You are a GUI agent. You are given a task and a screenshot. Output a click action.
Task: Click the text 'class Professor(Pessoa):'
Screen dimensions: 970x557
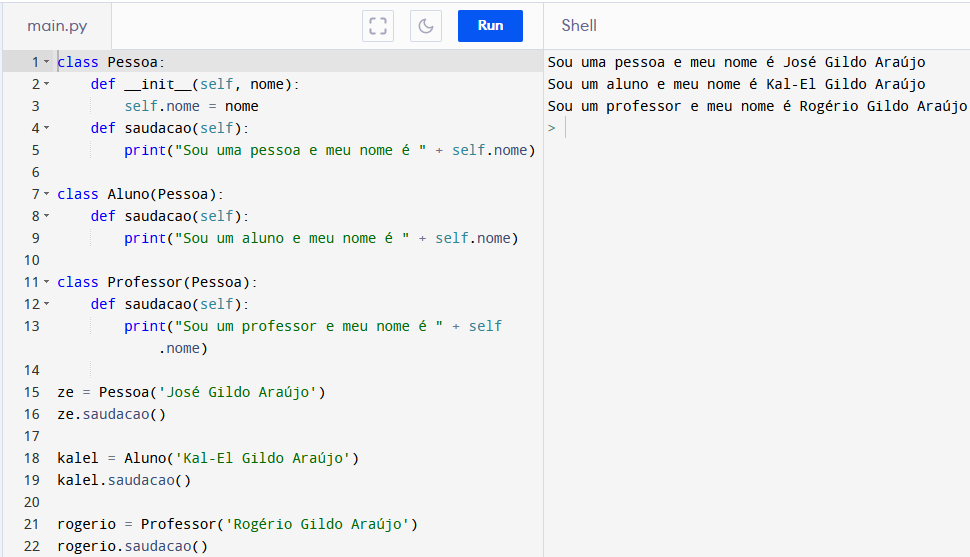(x=157, y=282)
